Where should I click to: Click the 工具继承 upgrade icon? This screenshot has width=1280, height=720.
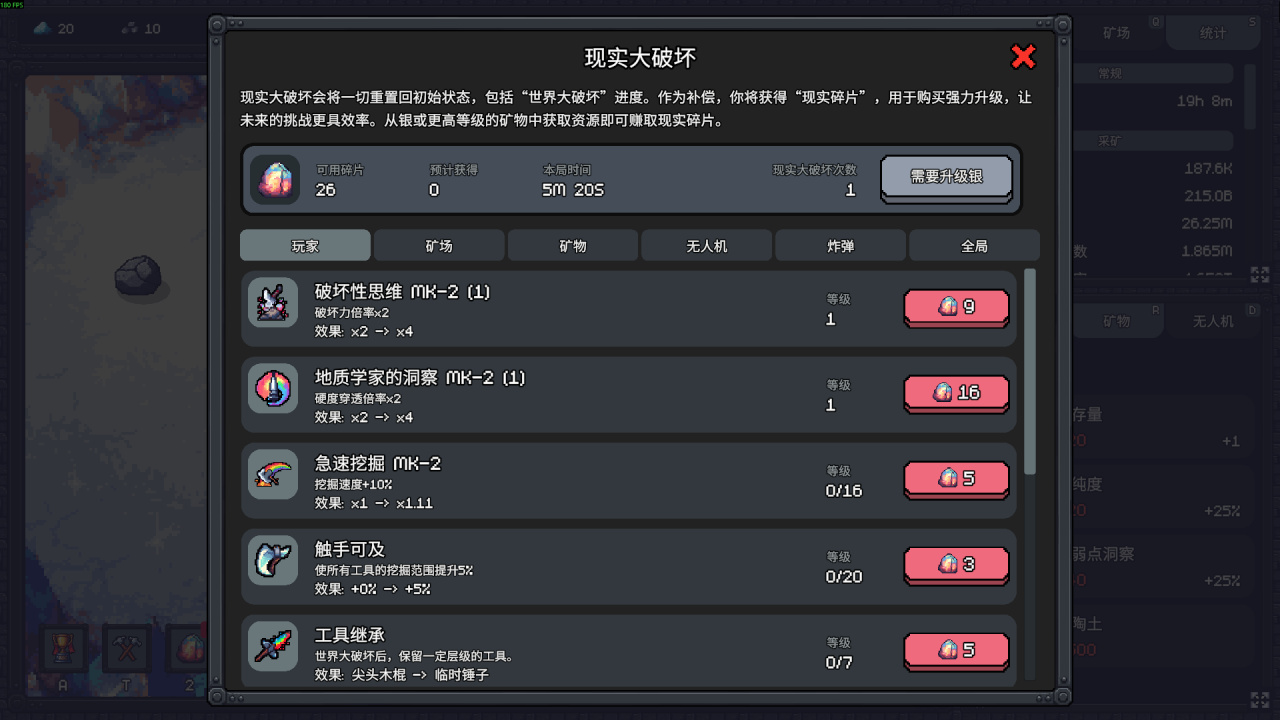click(x=273, y=647)
